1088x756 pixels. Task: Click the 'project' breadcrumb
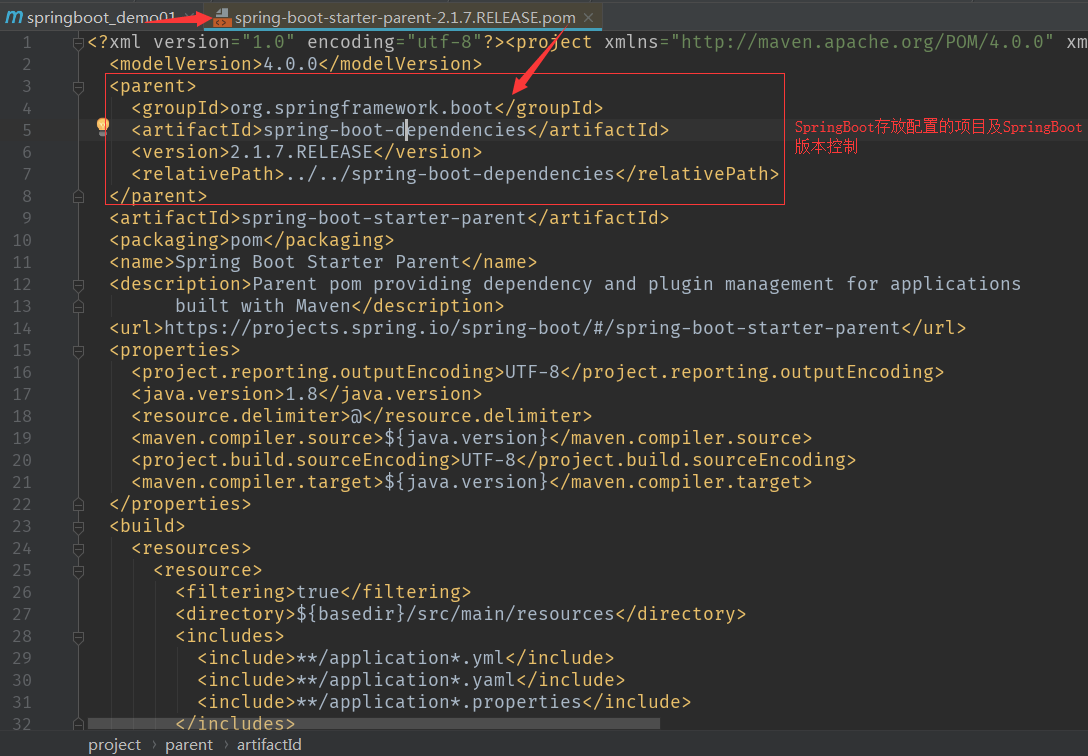[114, 745]
